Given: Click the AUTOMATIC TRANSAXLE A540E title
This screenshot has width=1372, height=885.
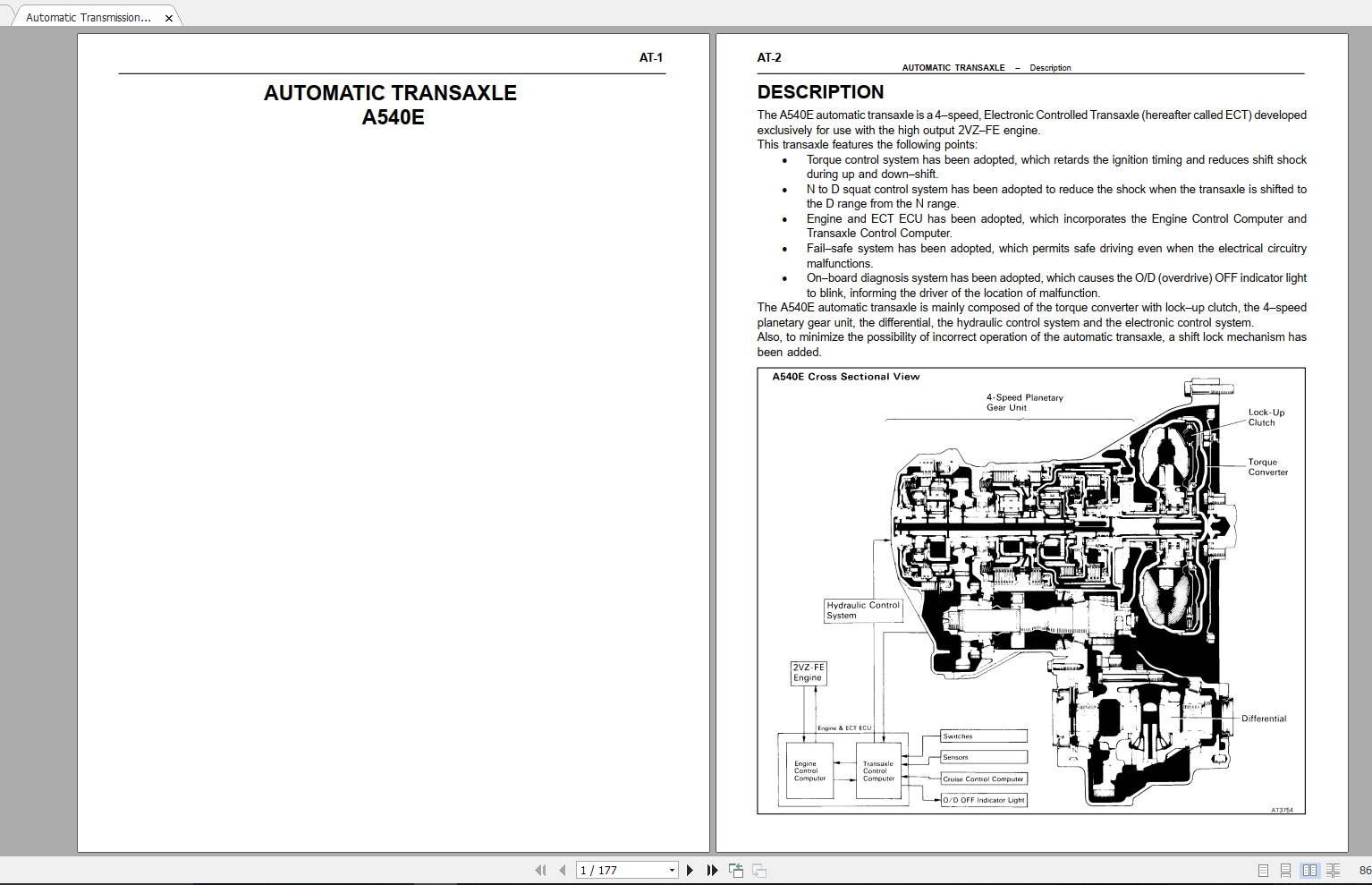Looking at the screenshot, I should tap(391, 105).
